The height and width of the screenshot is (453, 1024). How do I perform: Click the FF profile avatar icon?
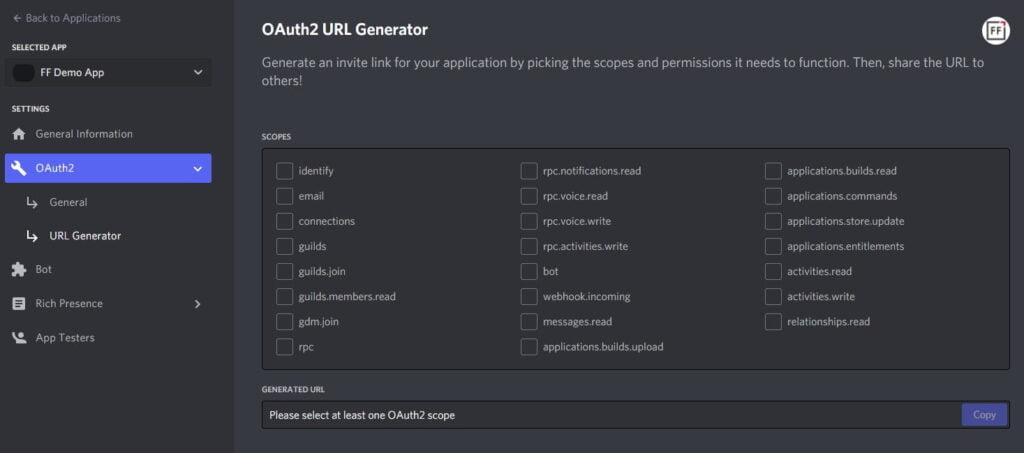click(995, 30)
